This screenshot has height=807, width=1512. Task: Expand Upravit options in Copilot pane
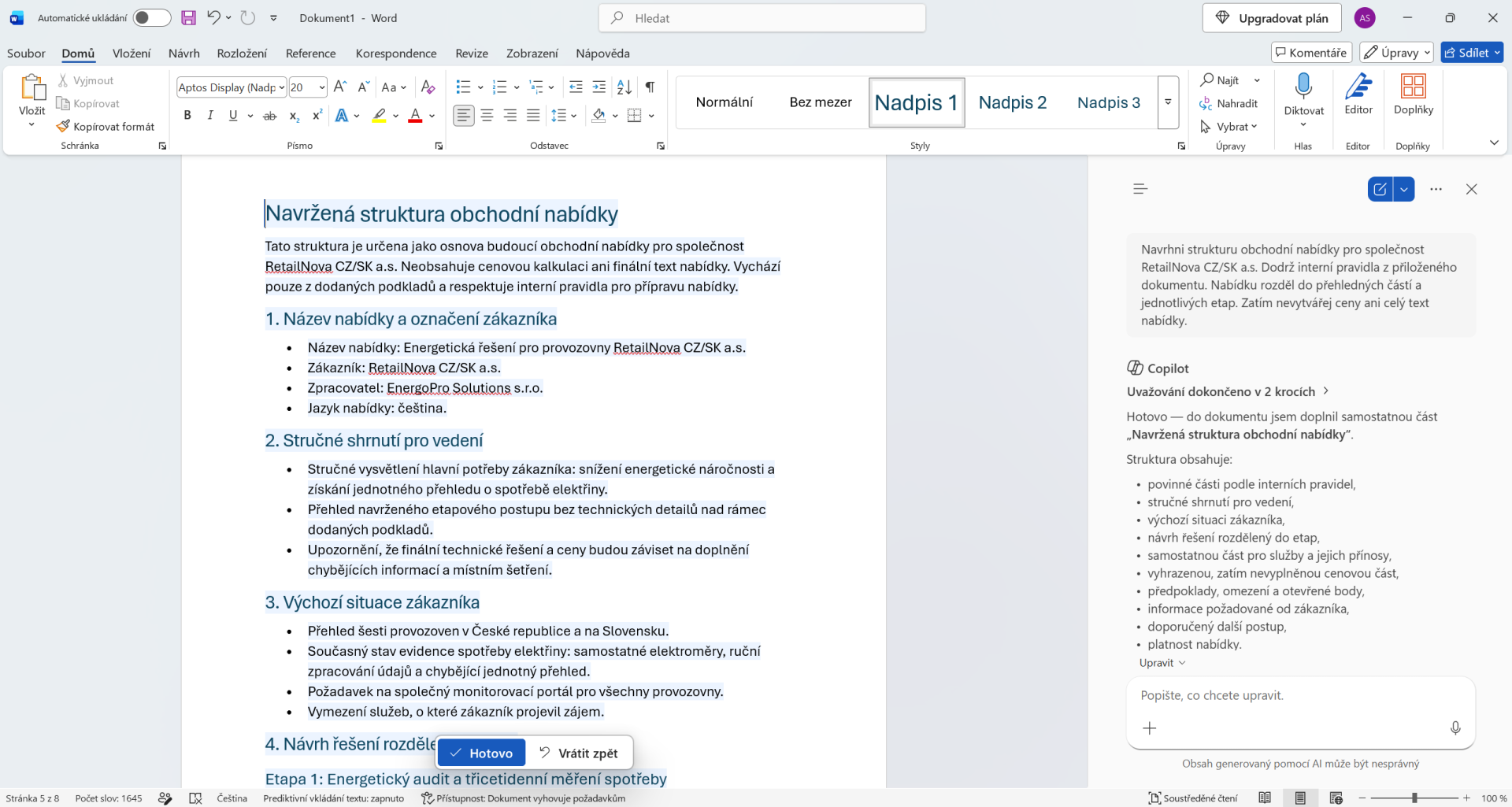click(1162, 663)
